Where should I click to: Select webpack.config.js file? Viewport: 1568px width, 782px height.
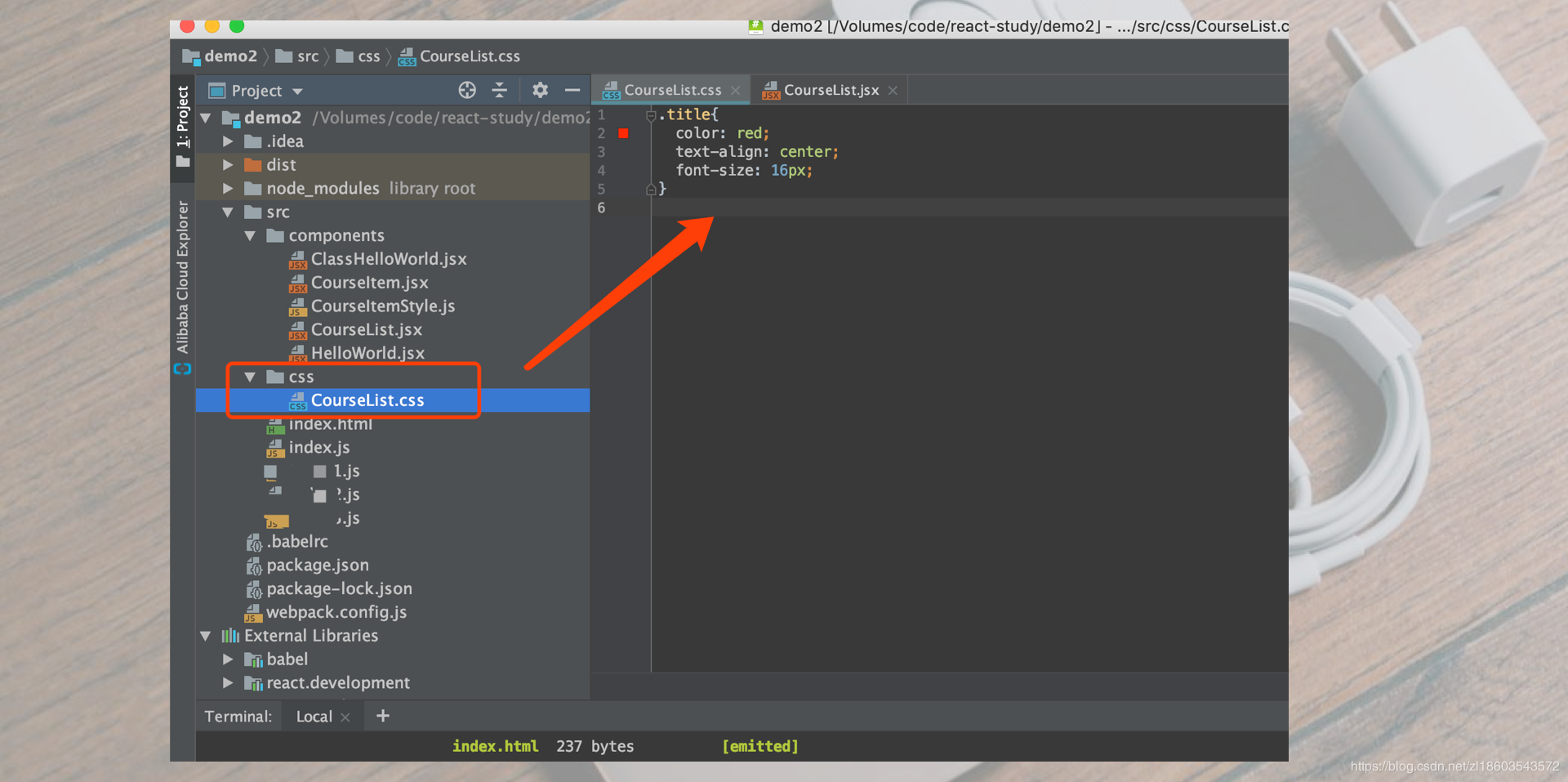coord(336,613)
